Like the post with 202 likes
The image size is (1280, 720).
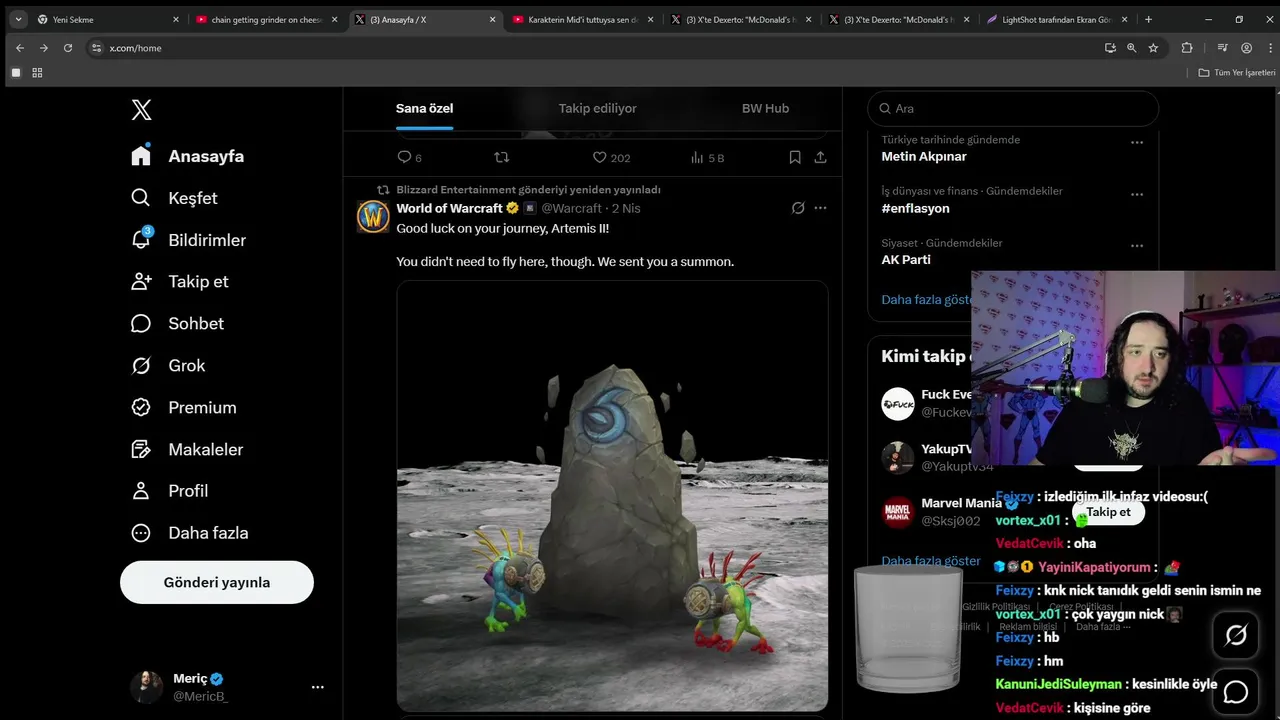(x=611, y=157)
